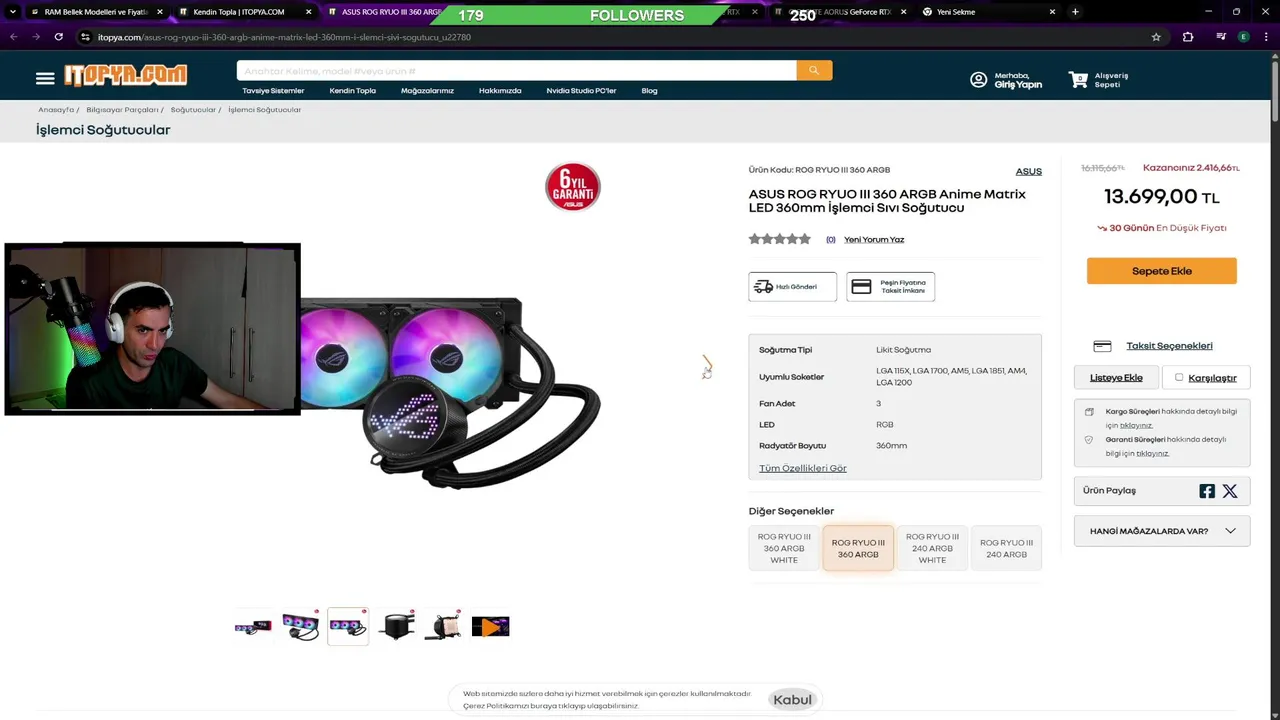Open Hakkımızda nav item
The width and height of the screenshot is (1280, 720).
pos(500,91)
